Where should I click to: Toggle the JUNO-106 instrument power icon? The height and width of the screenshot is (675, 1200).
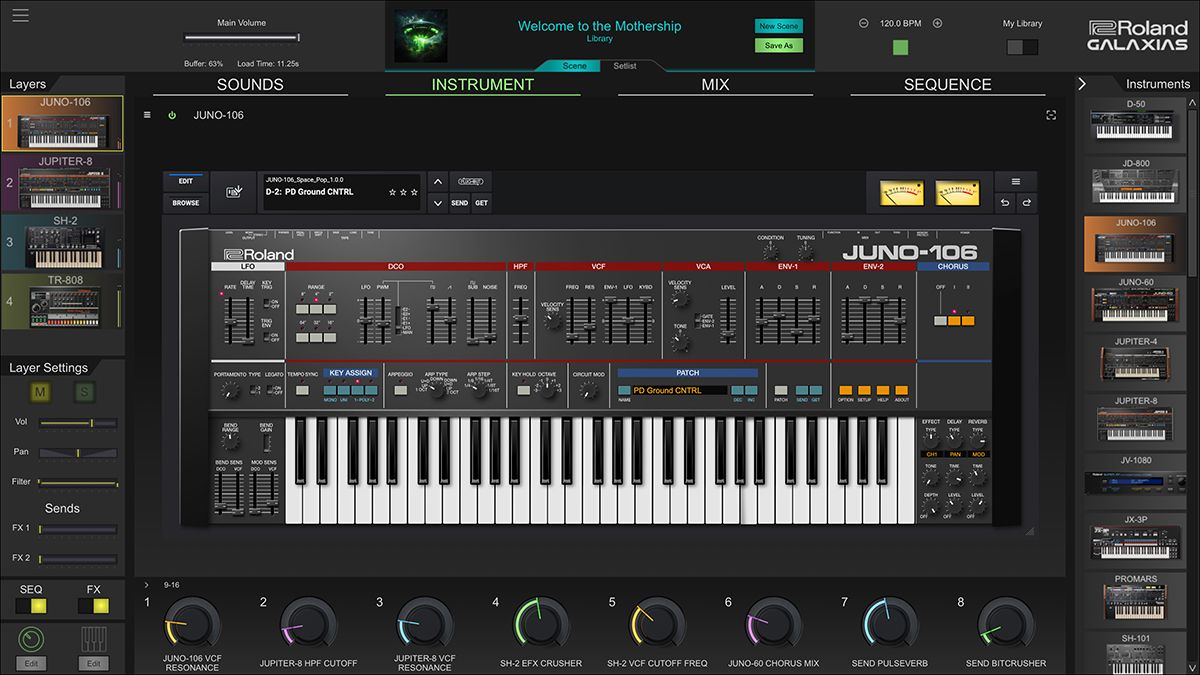point(172,115)
